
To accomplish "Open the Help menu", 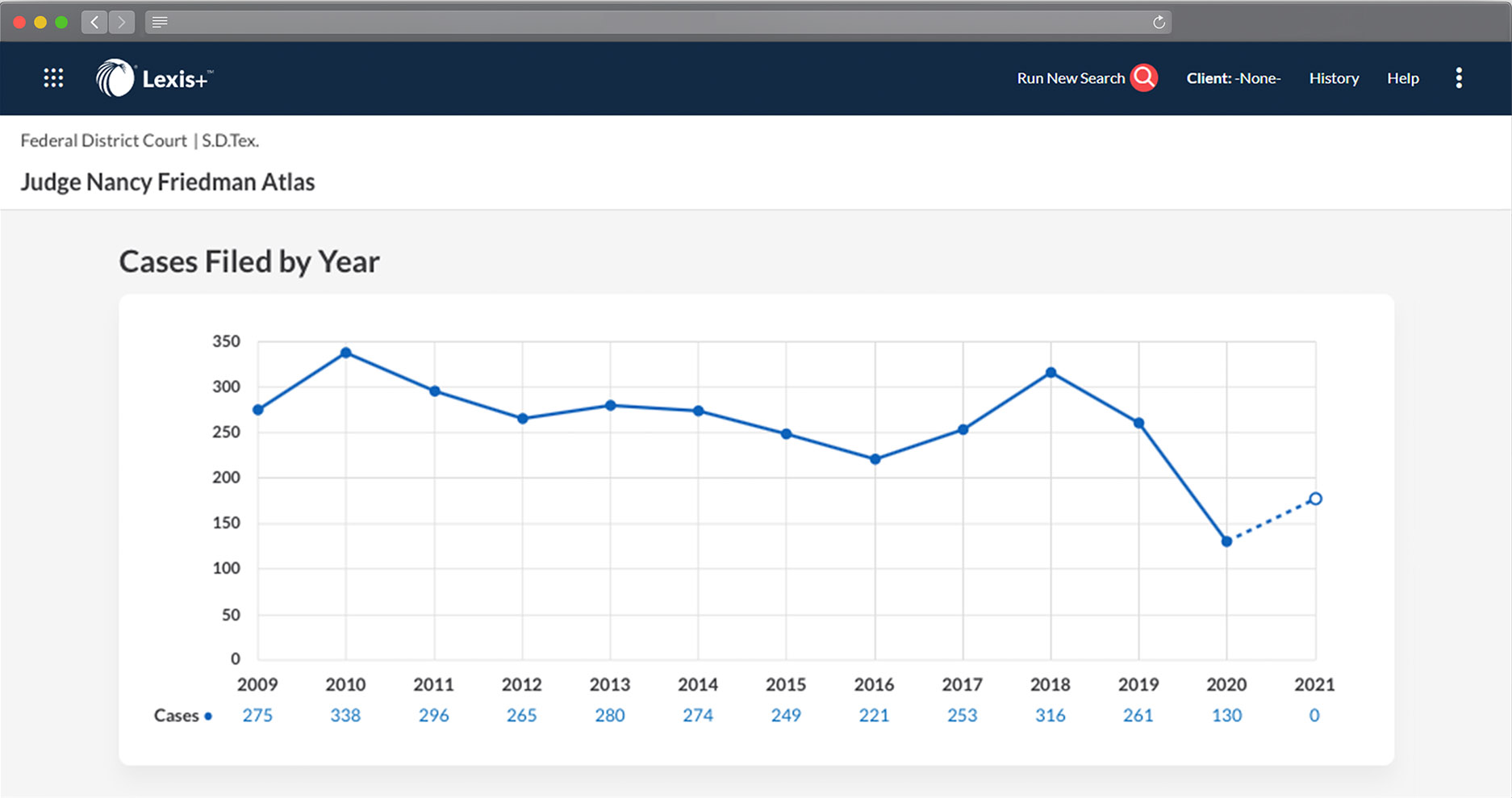I will click(x=1402, y=78).
